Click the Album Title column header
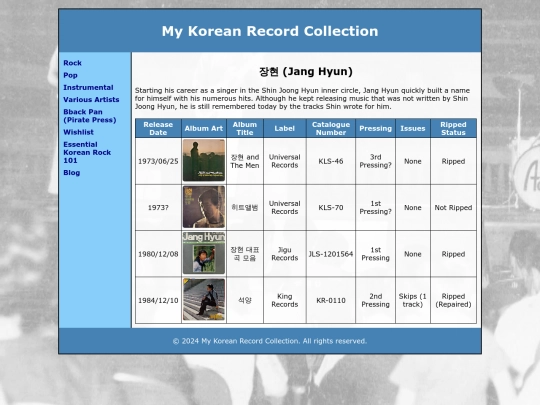This screenshot has width=540, height=405. 245,128
